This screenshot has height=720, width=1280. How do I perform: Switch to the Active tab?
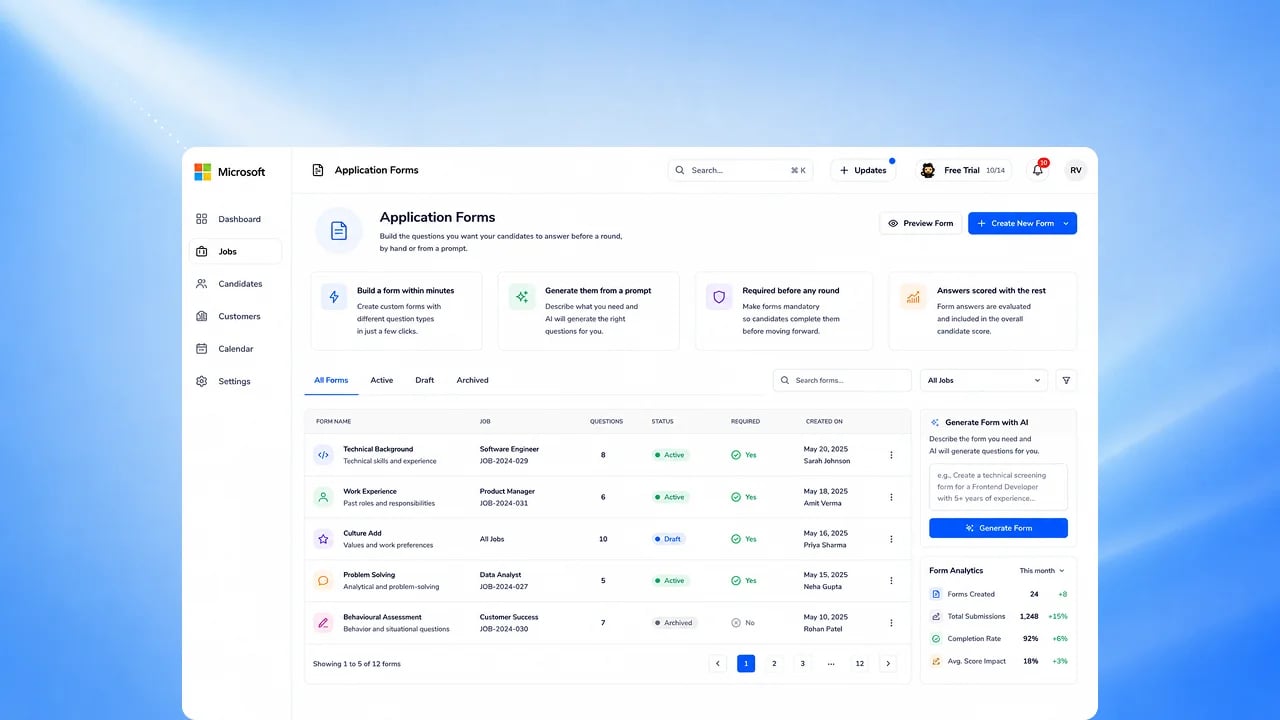tap(382, 380)
